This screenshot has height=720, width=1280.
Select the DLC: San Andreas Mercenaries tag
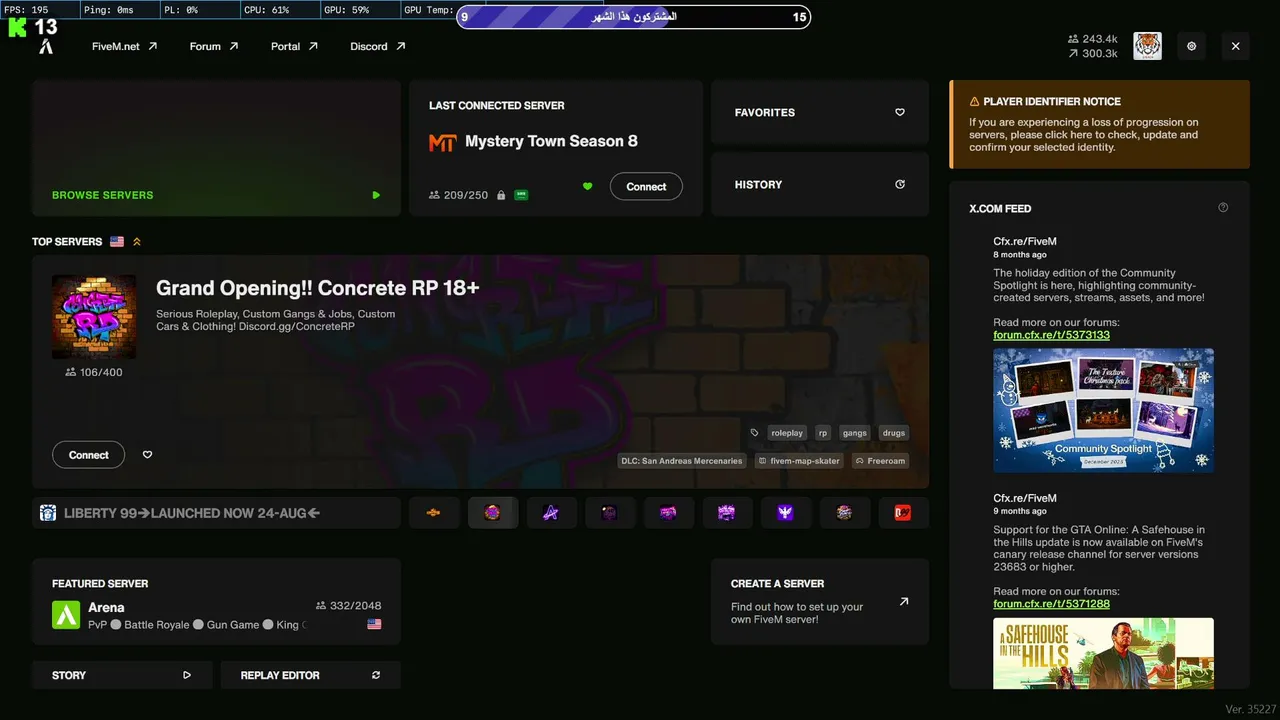click(682, 461)
